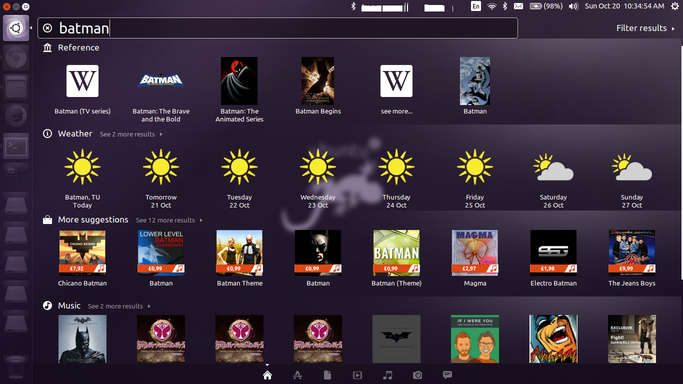This screenshot has height=384, width=683.
Task: Open the sound volume indicator
Action: click(573, 6)
